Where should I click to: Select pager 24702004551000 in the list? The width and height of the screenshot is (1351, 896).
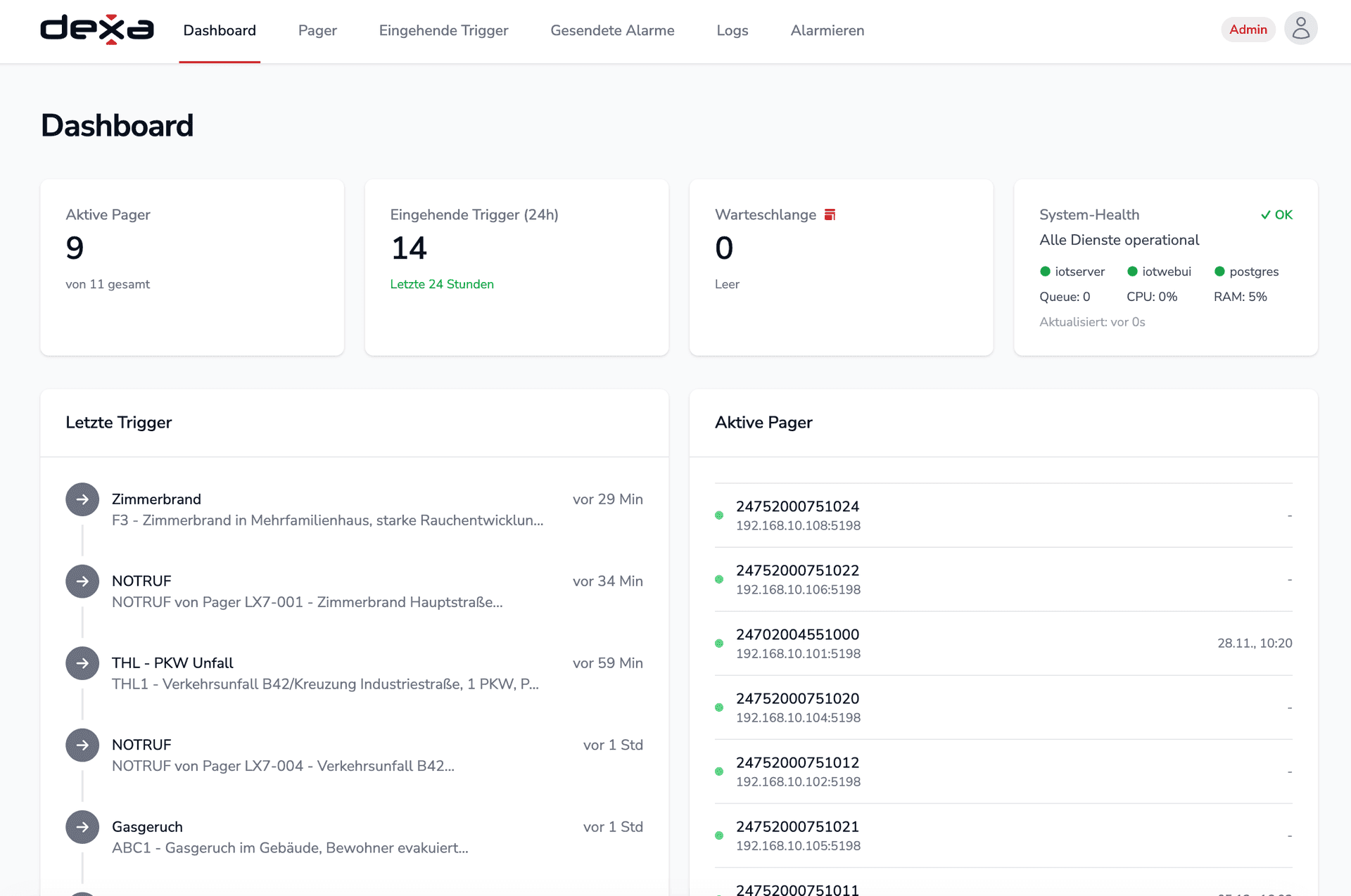click(797, 634)
